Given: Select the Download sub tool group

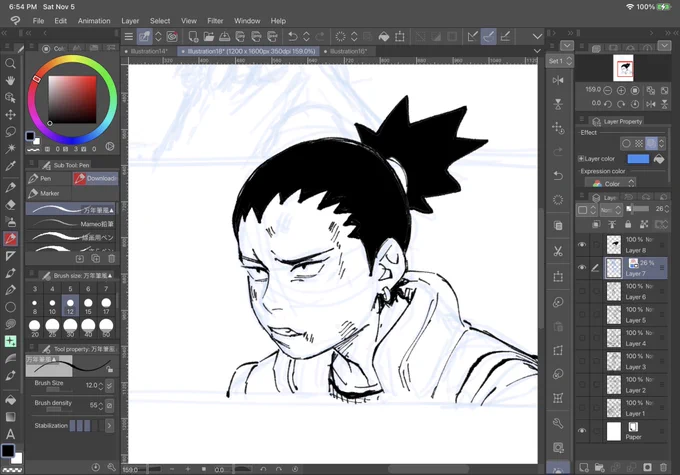Looking at the screenshot, I should click(95, 178).
